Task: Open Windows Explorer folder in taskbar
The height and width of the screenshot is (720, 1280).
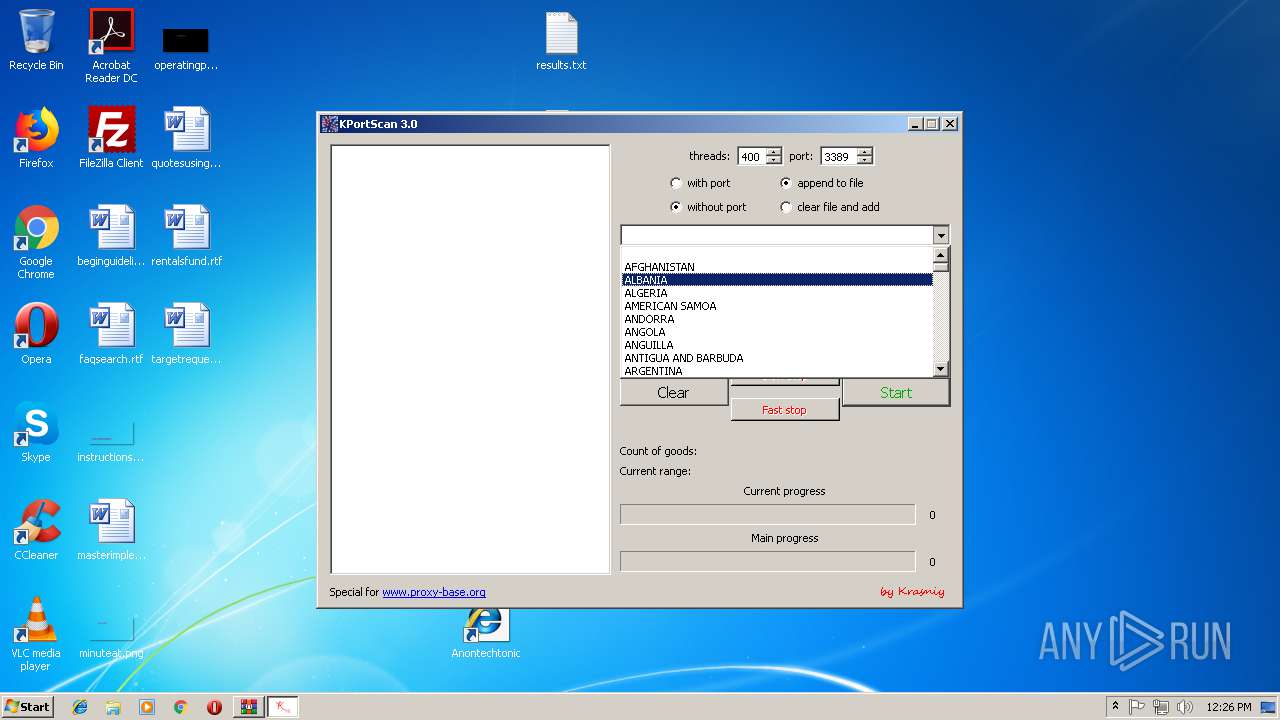Action: tap(113, 707)
